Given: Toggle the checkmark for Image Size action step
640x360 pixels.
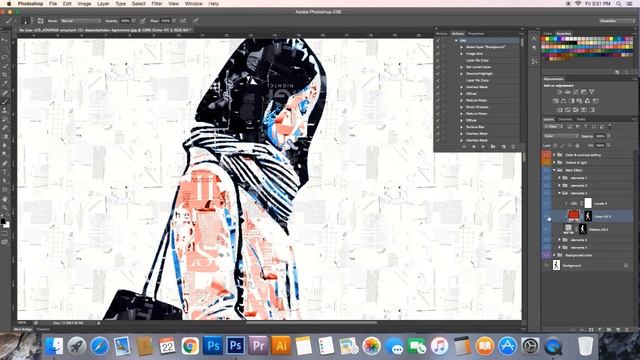Looking at the screenshot, I should [438, 53].
